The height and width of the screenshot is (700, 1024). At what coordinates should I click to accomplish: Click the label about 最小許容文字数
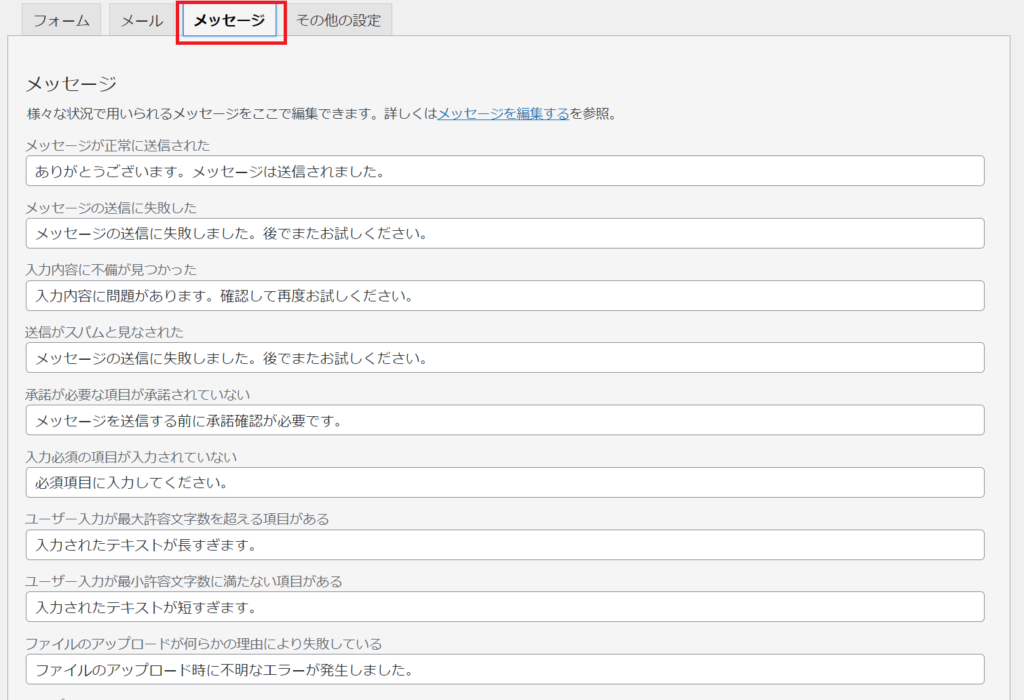(x=184, y=581)
